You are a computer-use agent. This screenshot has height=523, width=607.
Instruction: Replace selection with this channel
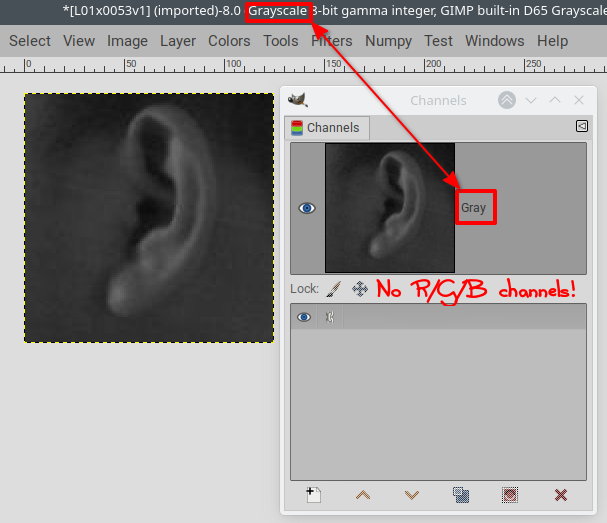(510, 495)
